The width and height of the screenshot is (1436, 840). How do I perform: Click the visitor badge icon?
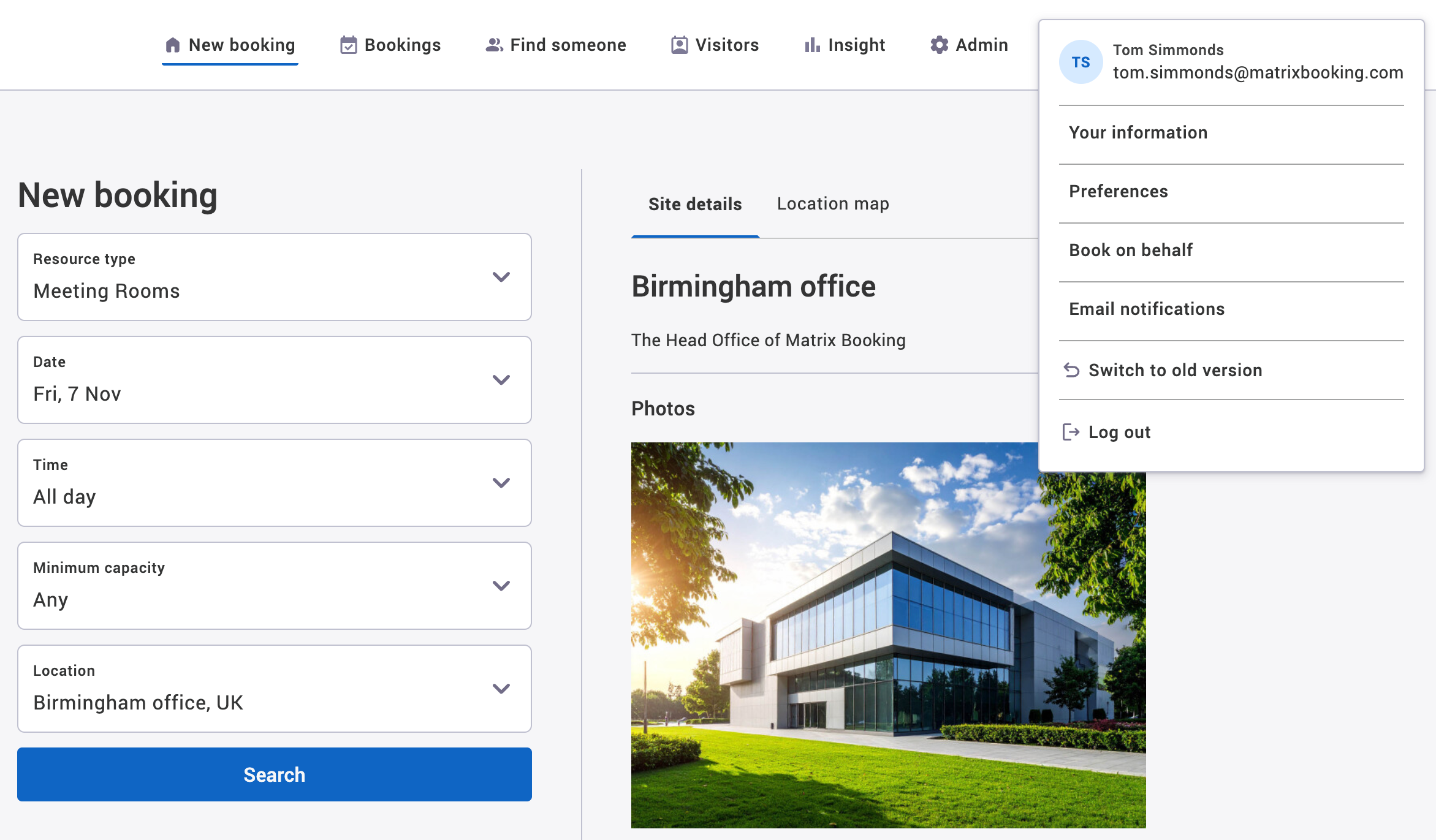click(x=679, y=45)
